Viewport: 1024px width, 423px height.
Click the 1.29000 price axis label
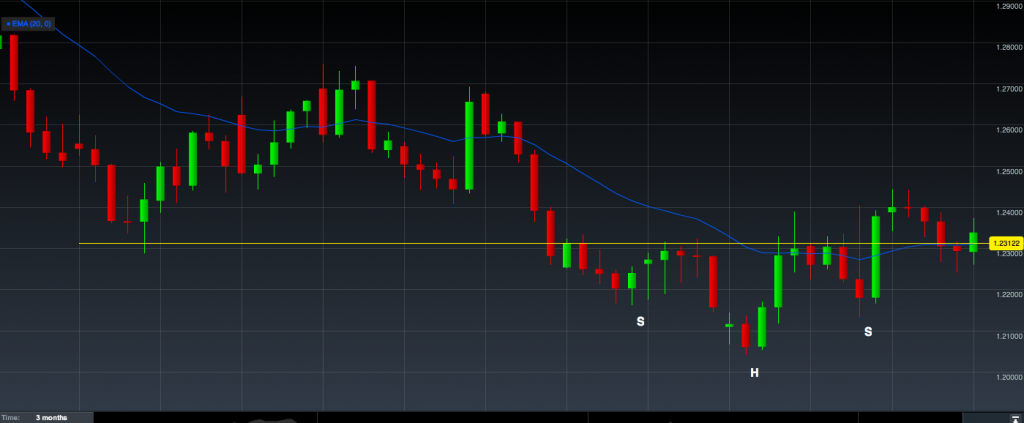pyautogui.click(x=1008, y=6)
